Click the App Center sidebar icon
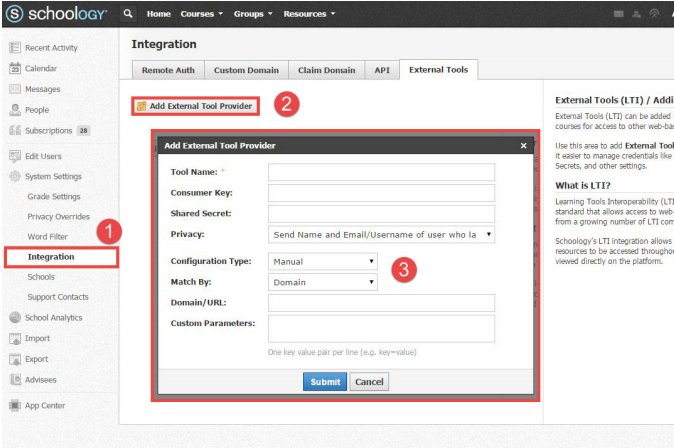 tap(15, 405)
